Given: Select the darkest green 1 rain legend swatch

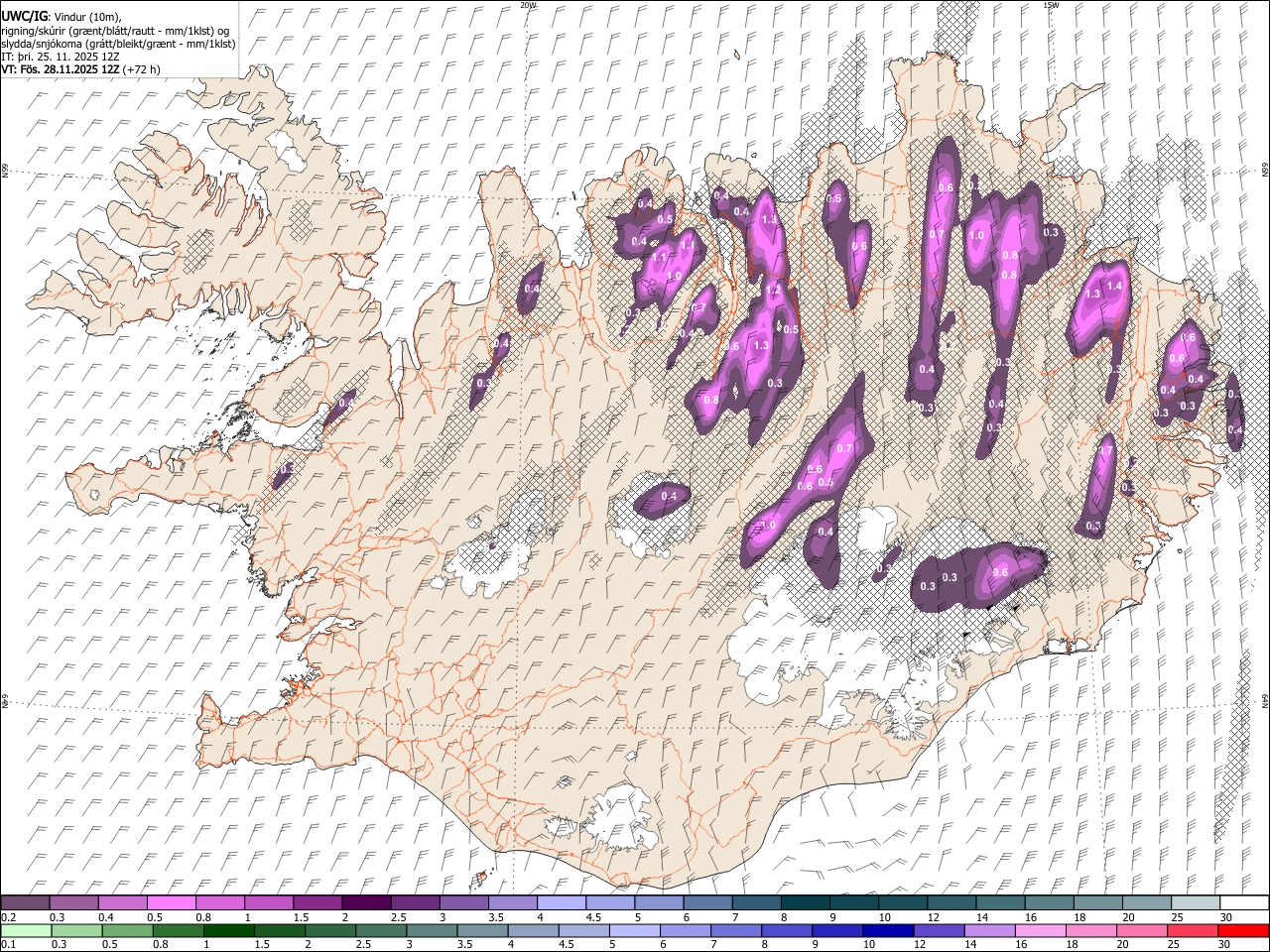Looking at the screenshot, I should coord(228,930).
